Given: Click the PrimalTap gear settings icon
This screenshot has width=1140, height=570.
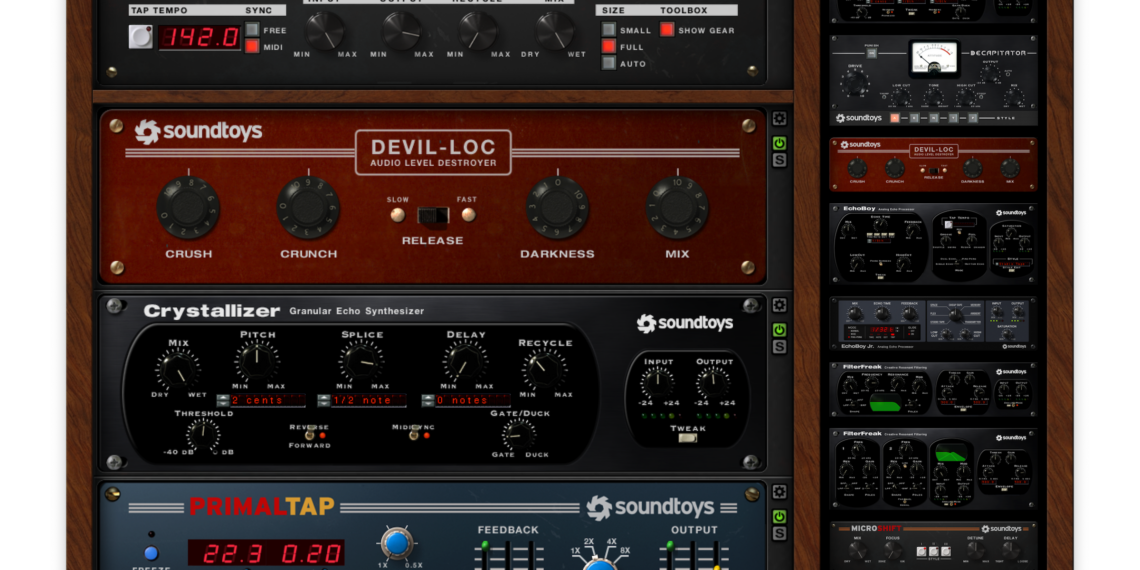Looking at the screenshot, I should pos(779,492).
